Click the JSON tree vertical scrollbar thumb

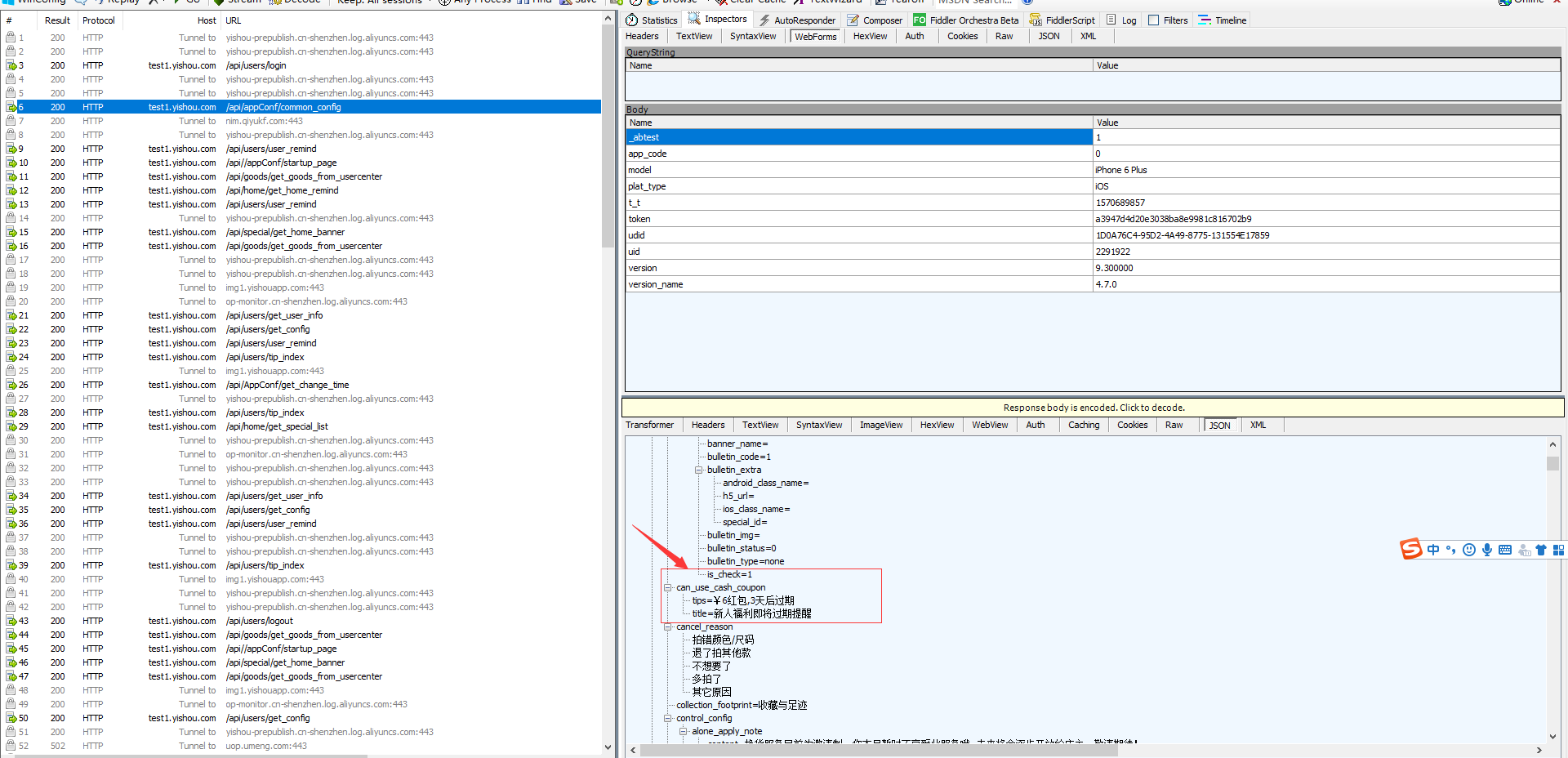[x=1552, y=463]
